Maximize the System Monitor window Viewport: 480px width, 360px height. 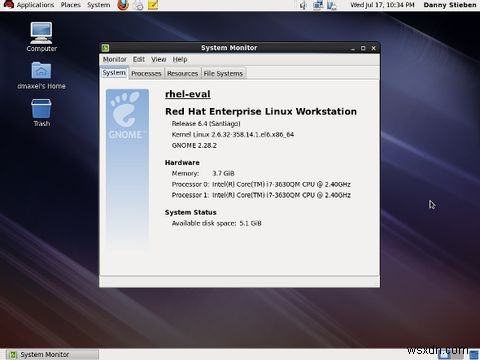tap(363, 48)
